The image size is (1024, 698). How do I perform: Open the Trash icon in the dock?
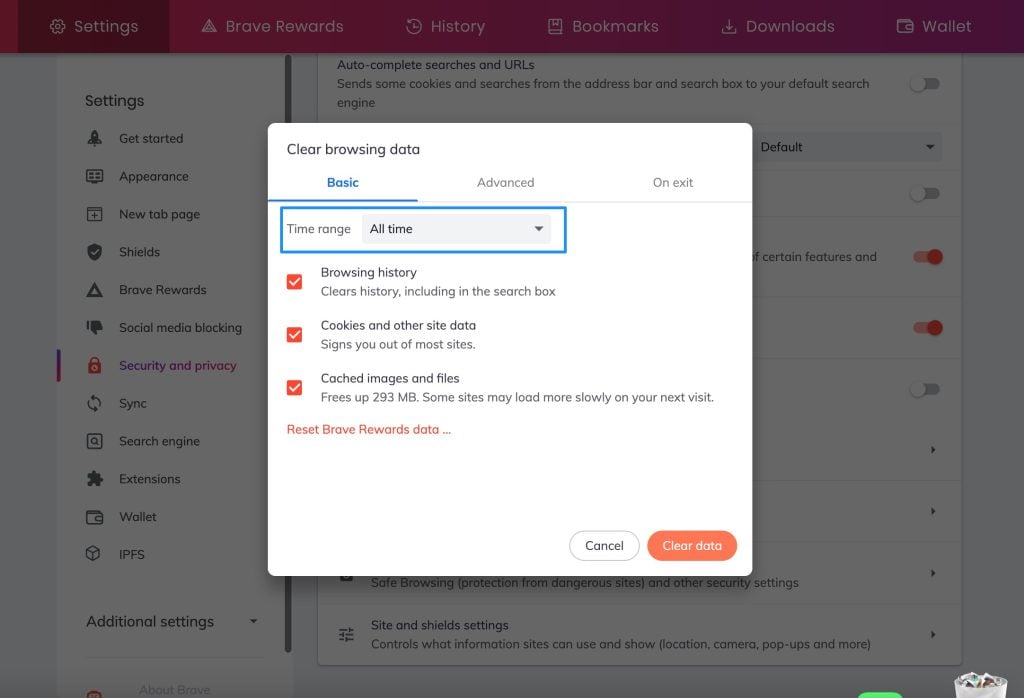pos(980,685)
